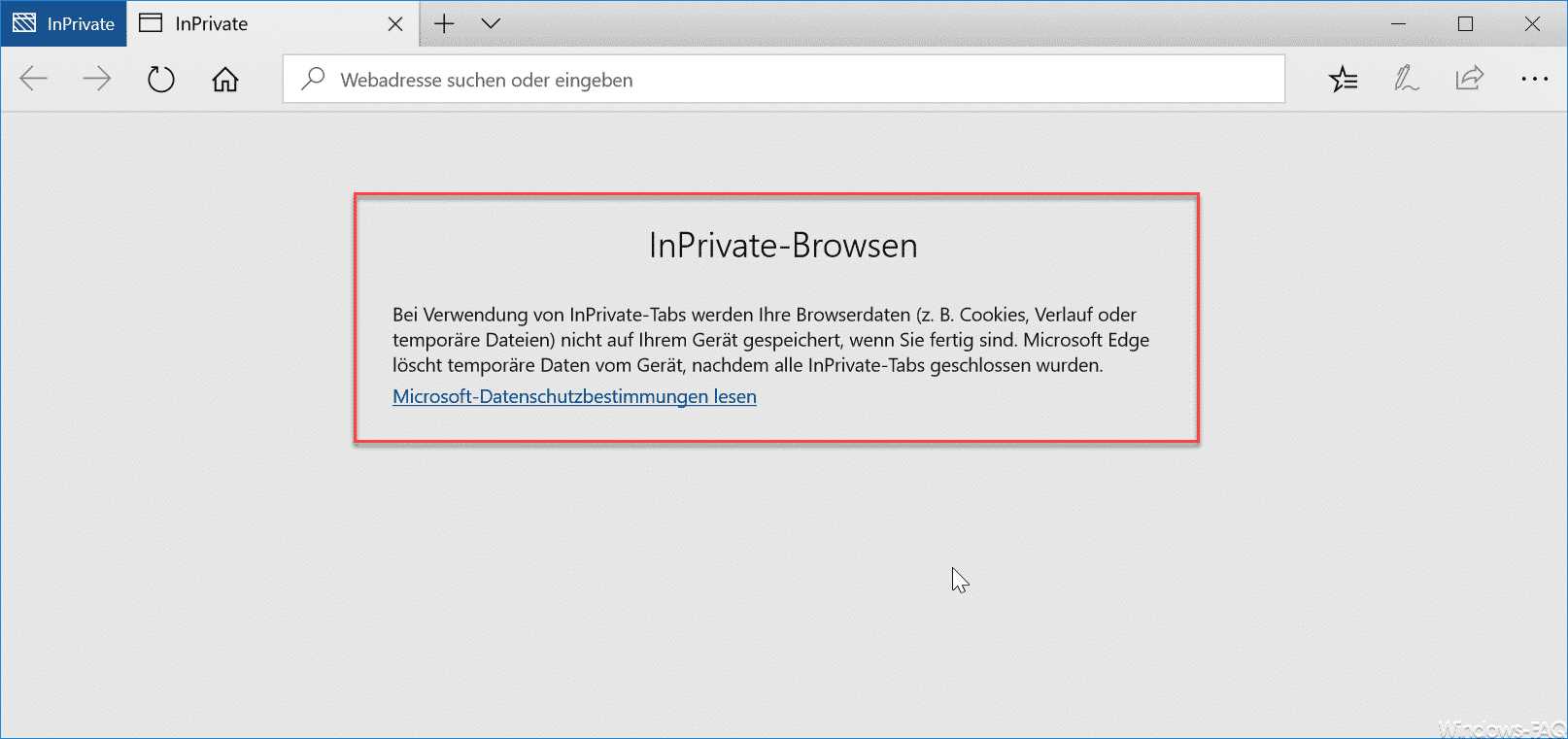Maximize the Edge window

1465,23
